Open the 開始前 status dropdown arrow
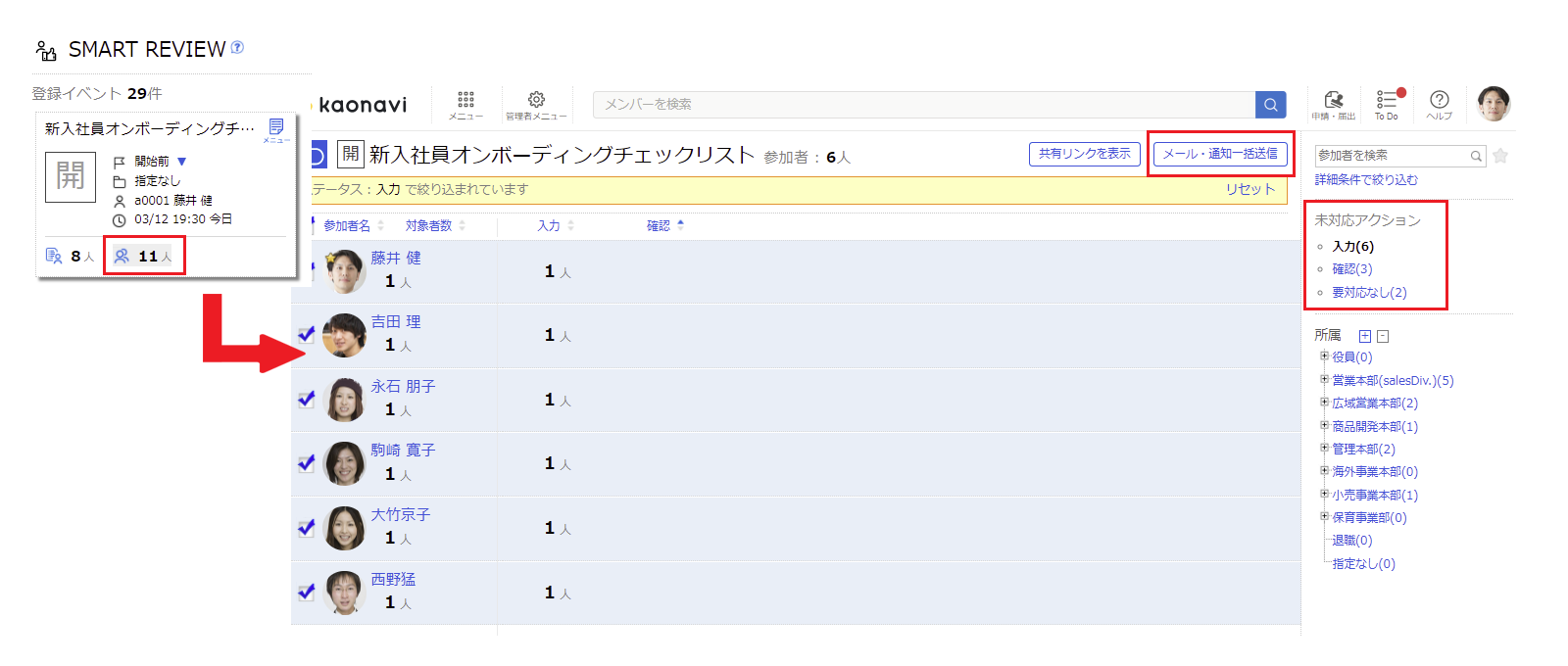The height and width of the screenshot is (666, 1568). [182, 162]
